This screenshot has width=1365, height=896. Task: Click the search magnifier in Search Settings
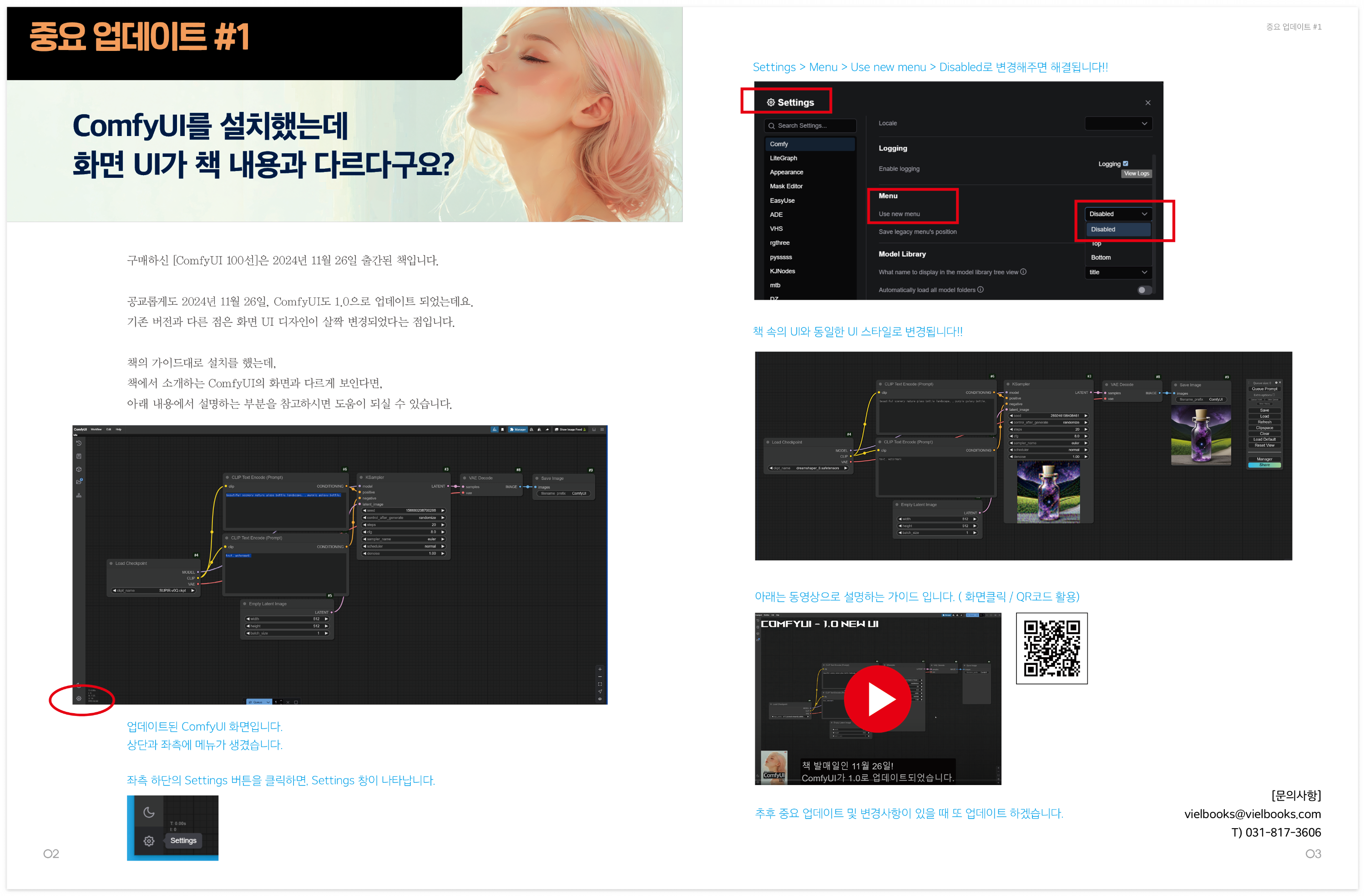pos(772,126)
